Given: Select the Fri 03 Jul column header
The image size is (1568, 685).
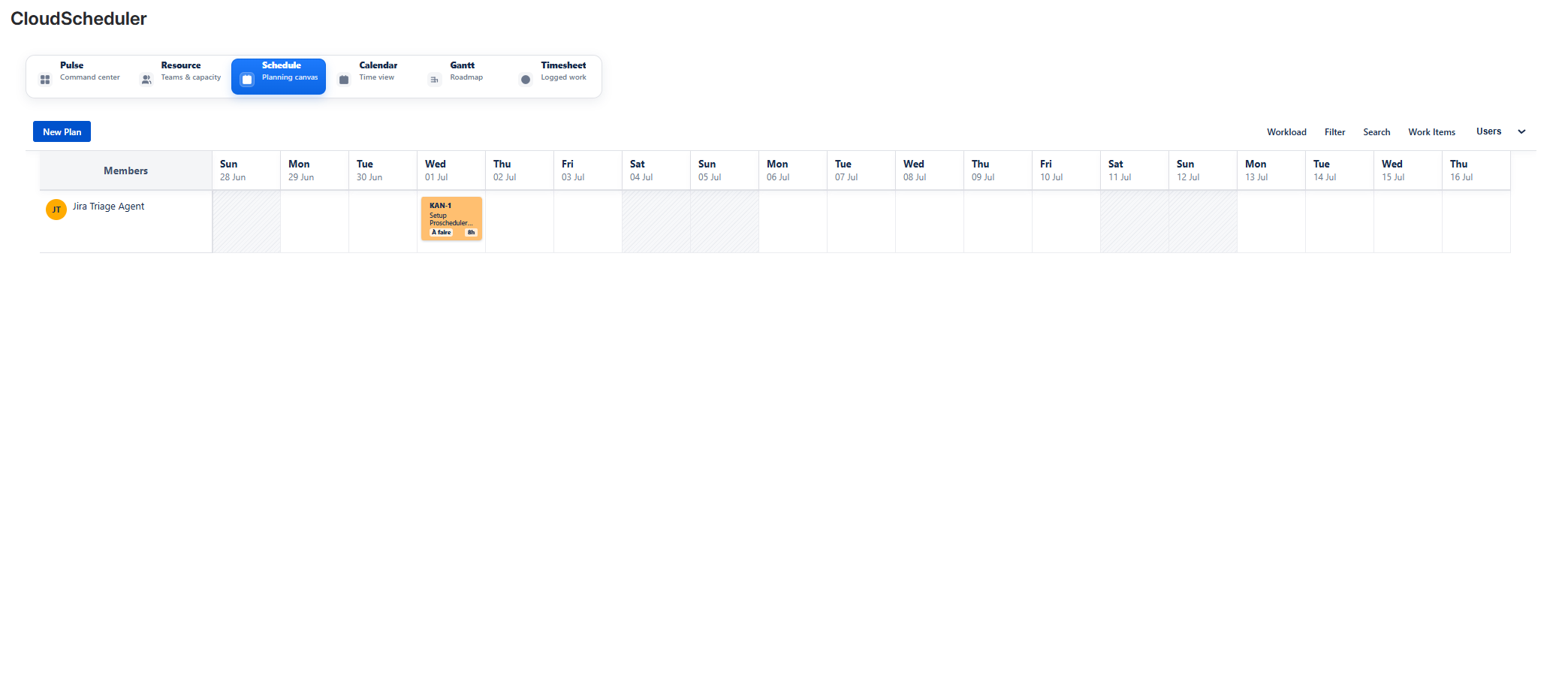Looking at the screenshot, I should pyautogui.click(x=588, y=170).
